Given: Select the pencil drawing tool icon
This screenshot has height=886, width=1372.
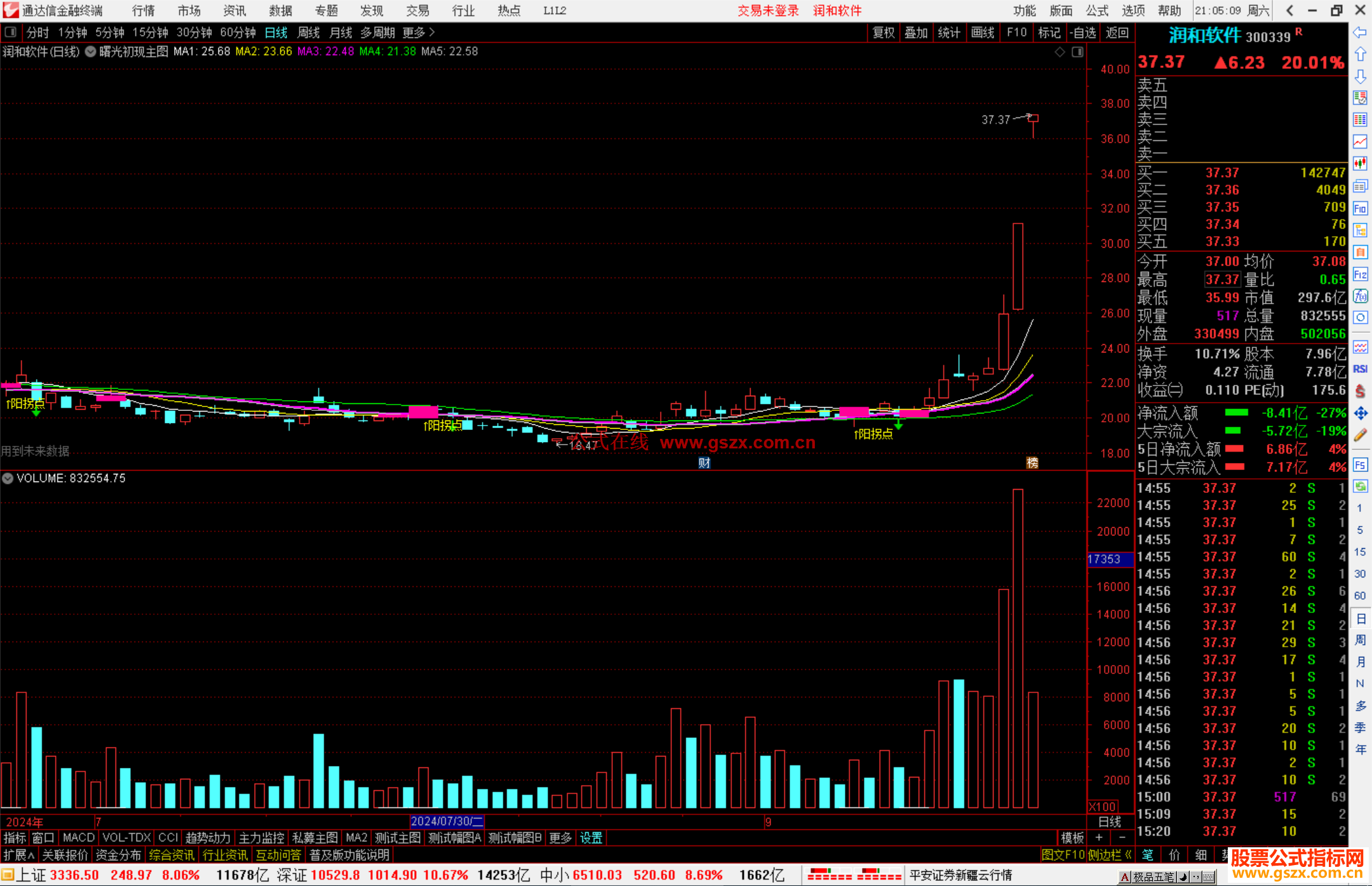Looking at the screenshot, I should [1360, 435].
